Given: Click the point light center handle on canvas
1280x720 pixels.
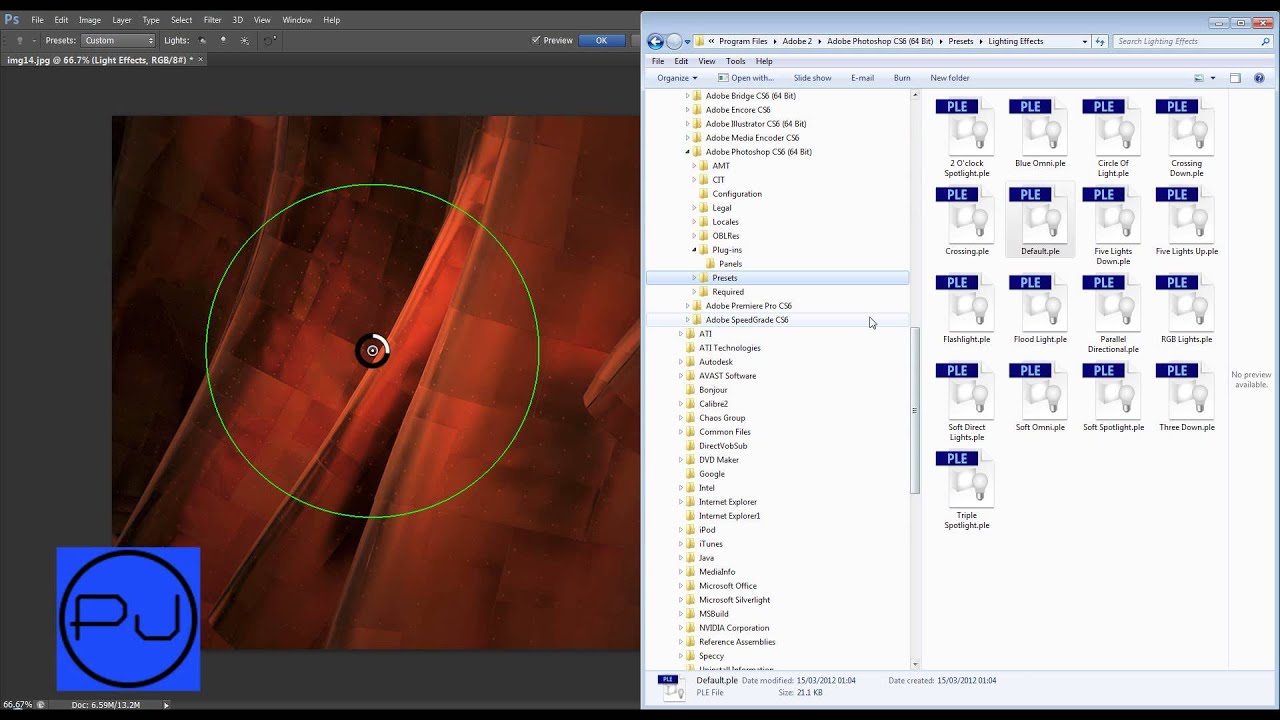Looking at the screenshot, I should [x=373, y=350].
